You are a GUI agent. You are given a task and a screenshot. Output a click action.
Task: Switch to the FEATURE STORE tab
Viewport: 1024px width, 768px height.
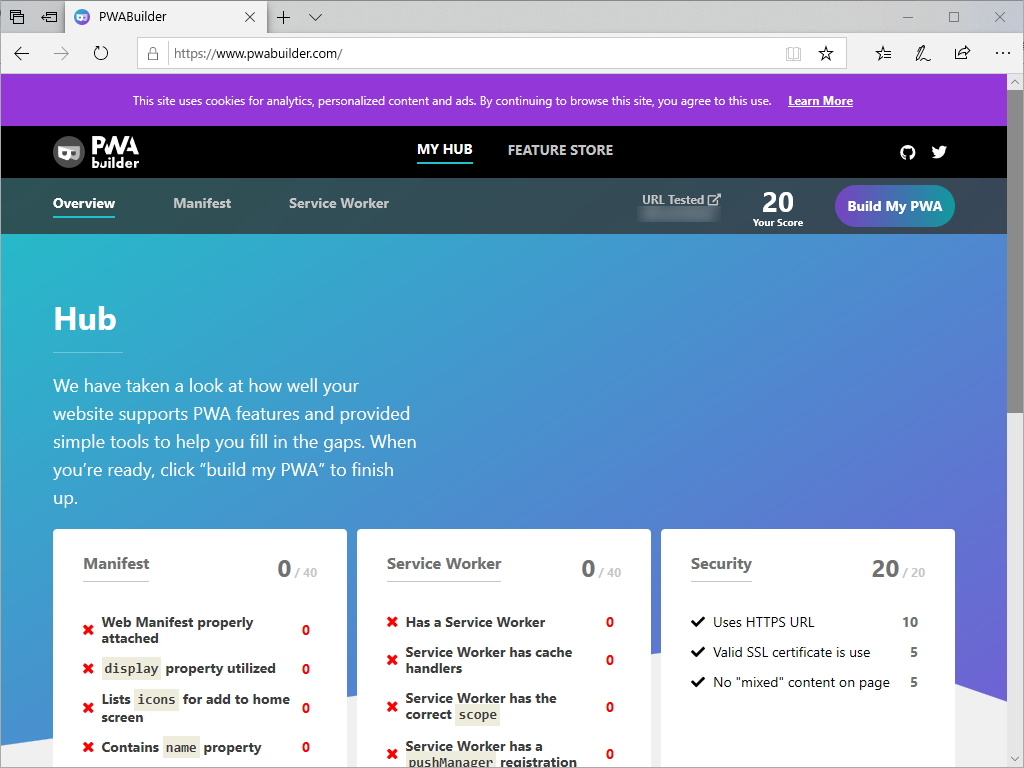tap(560, 150)
